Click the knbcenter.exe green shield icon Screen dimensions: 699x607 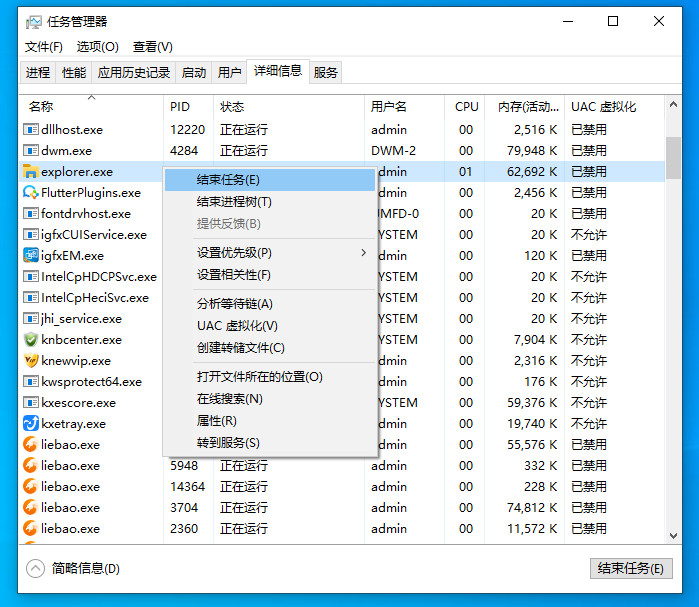[x=31, y=340]
